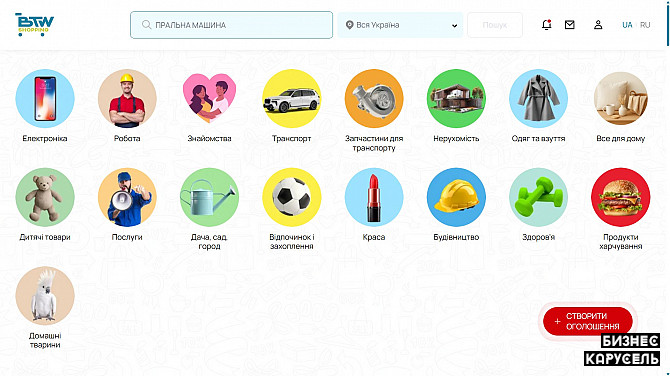Screen dimensions: 670x376
Task: Open the Дача, сад, город watering can icon
Action: (x=209, y=197)
